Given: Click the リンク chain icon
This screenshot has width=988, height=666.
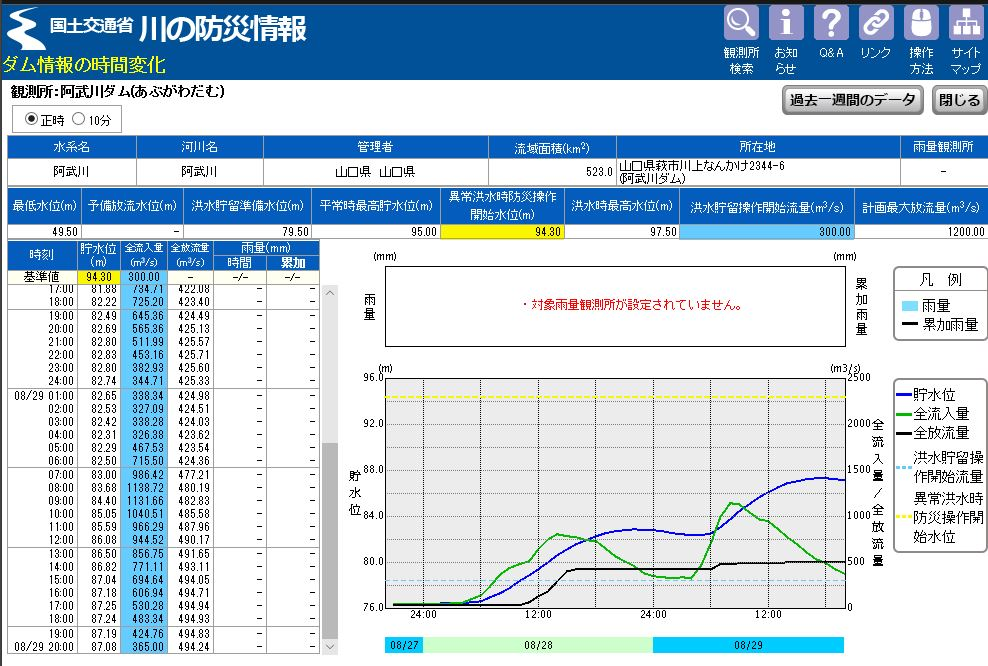Looking at the screenshot, I should [876, 24].
